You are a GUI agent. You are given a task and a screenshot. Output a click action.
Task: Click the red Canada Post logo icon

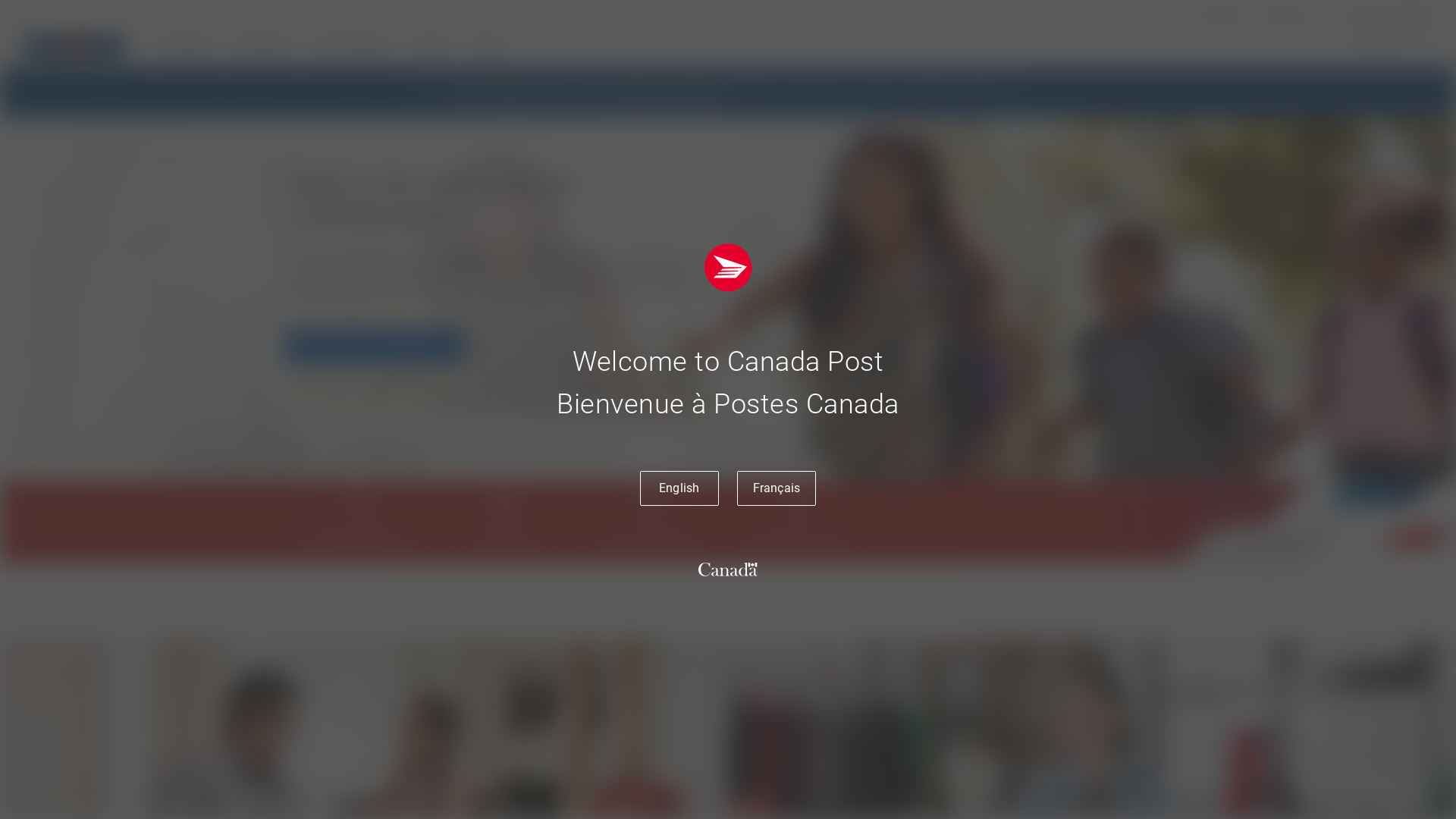728,267
